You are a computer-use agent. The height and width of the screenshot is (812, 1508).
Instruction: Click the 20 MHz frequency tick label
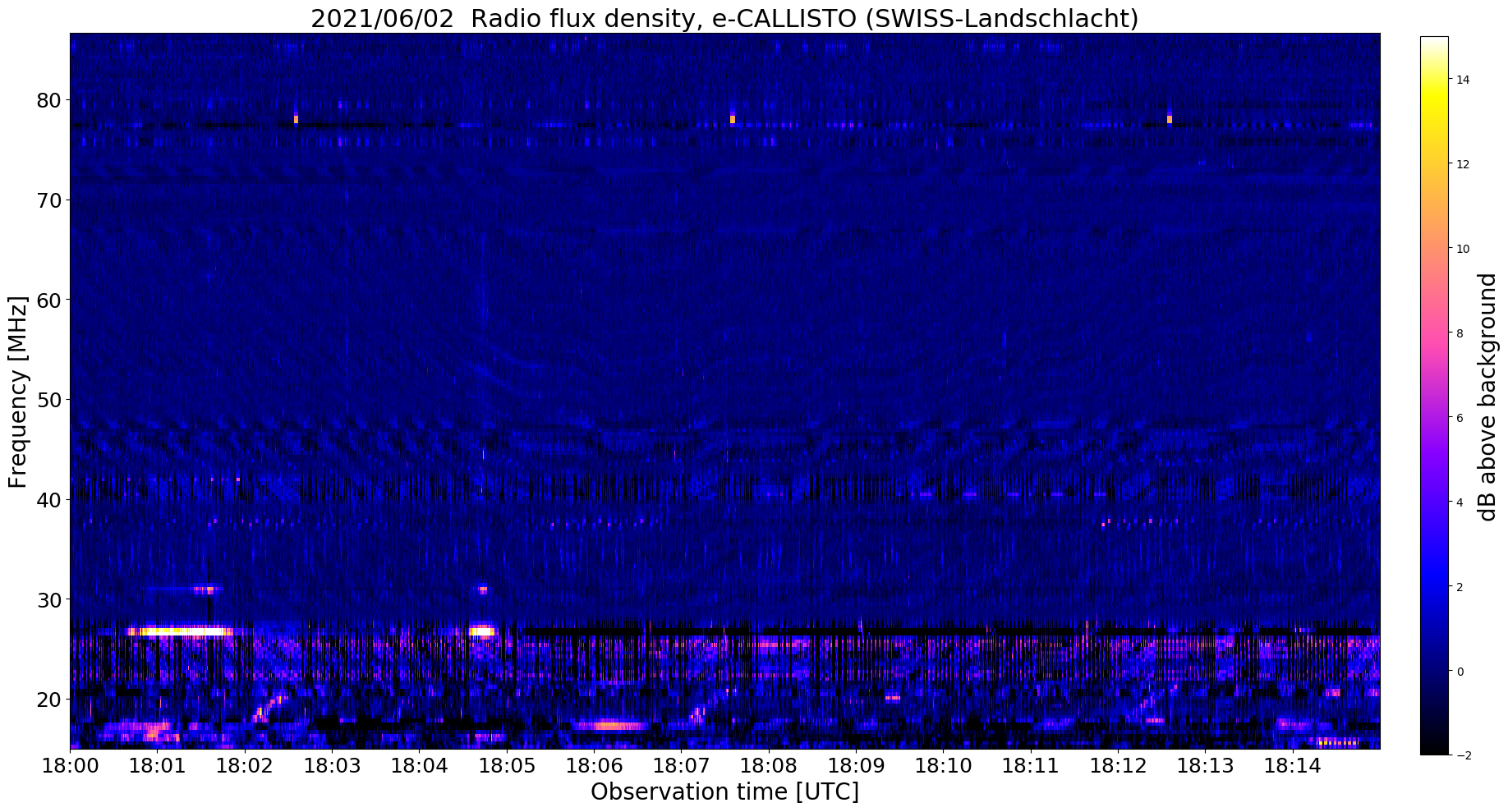point(48,700)
